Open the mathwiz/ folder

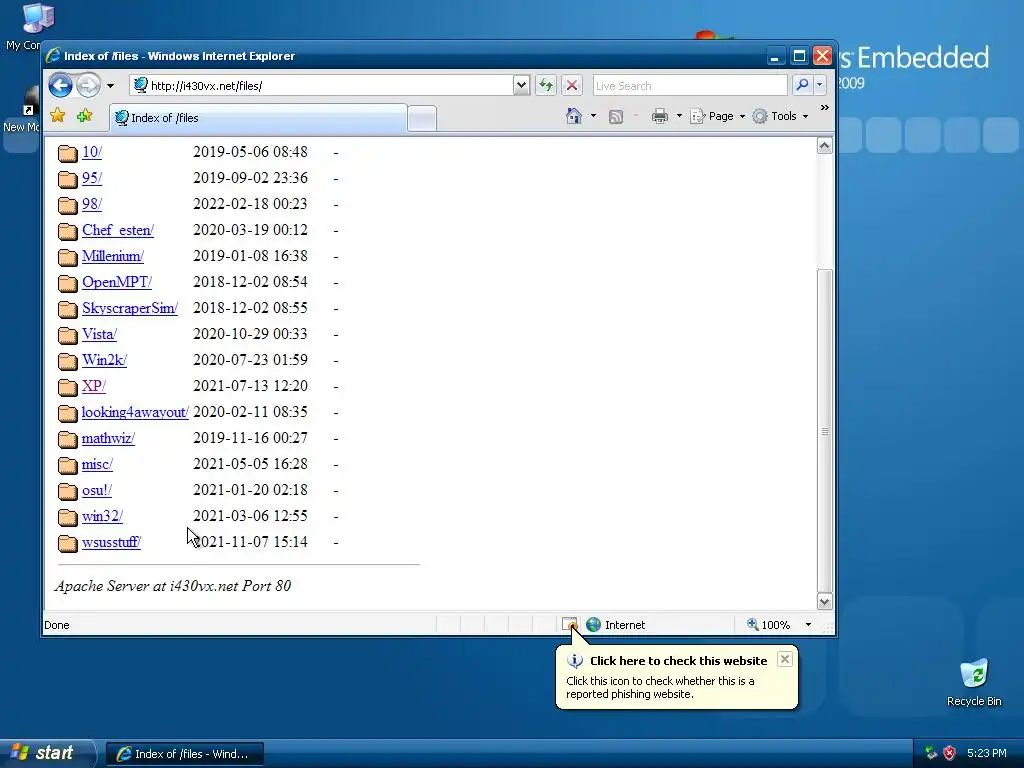coord(108,438)
